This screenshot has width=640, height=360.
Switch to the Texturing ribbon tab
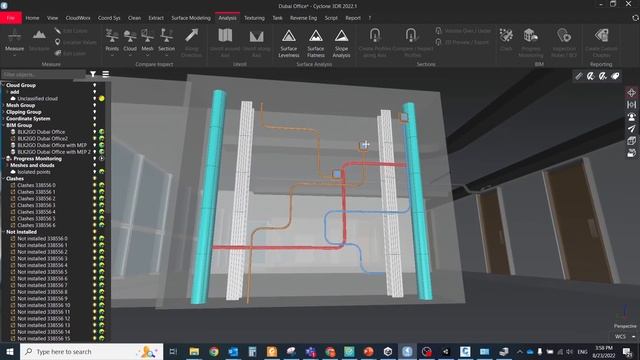254,18
